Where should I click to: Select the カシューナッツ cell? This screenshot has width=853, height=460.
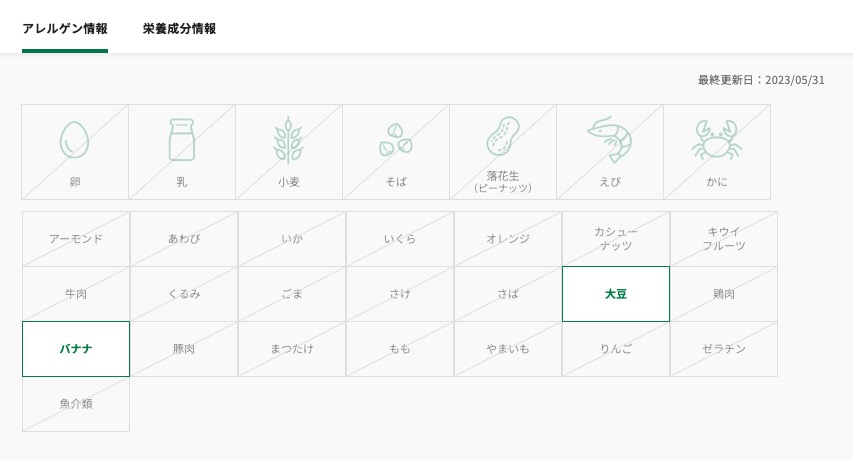(616, 239)
